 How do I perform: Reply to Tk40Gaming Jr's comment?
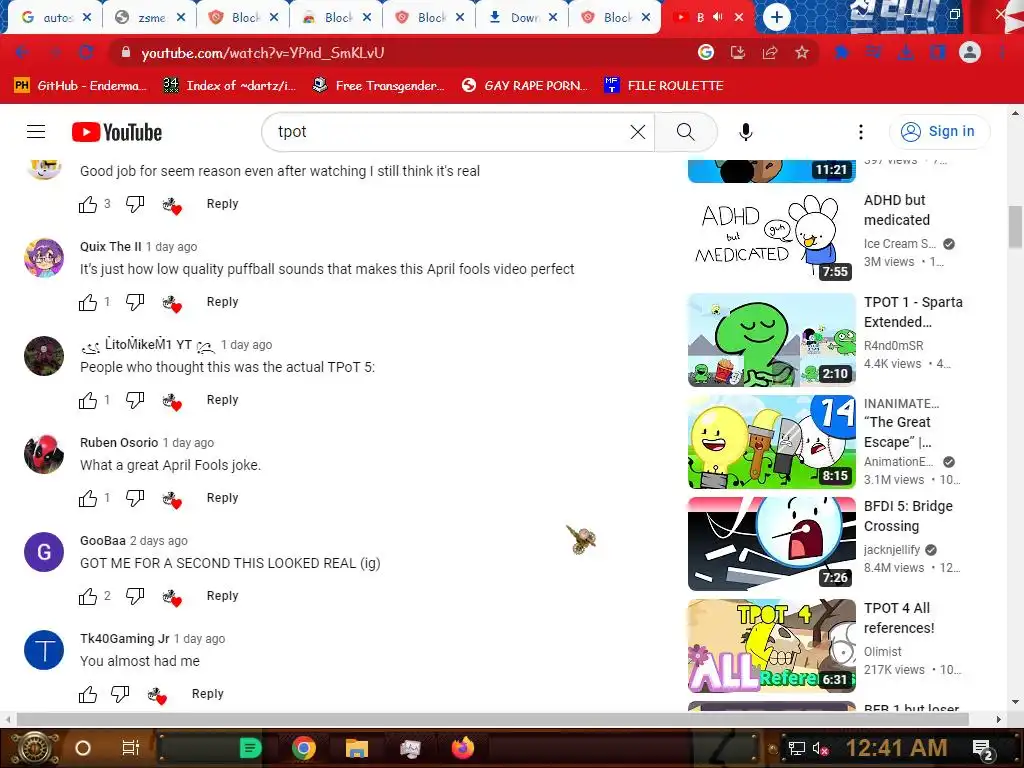[x=207, y=694]
